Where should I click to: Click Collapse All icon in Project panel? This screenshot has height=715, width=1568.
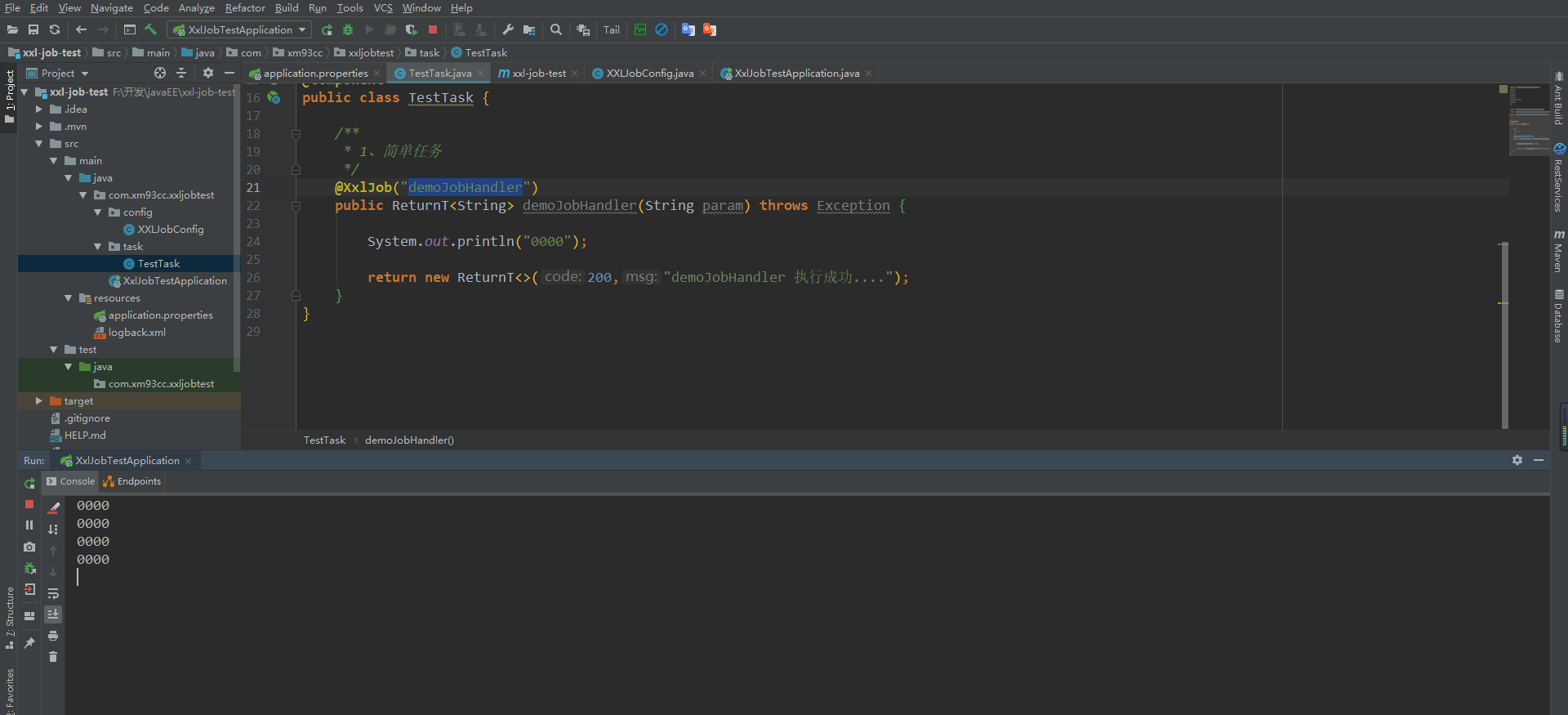click(x=181, y=73)
